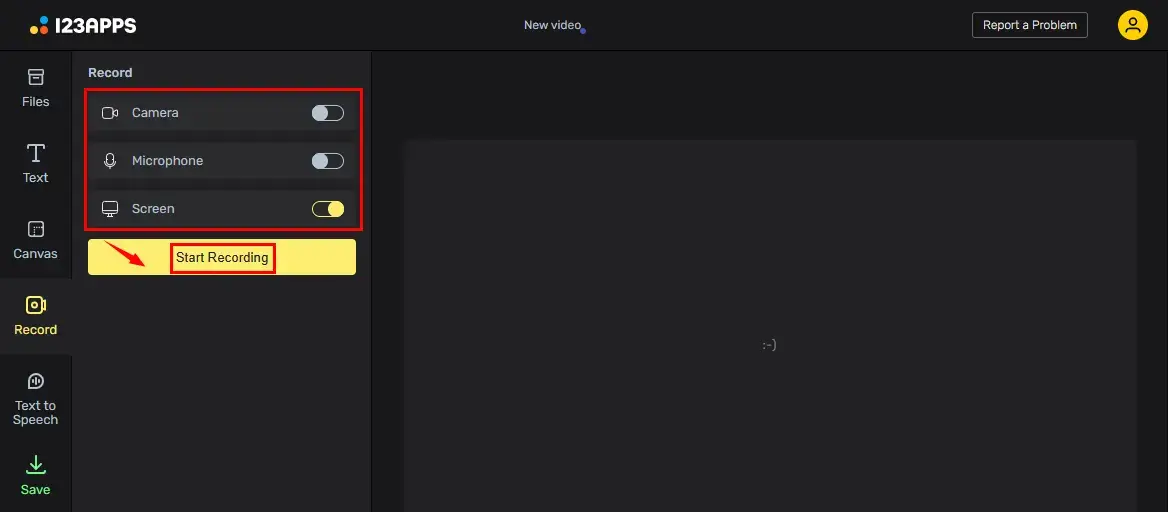The height and width of the screenshot is (512, 1168).
Task: Click the microphone icon in Record list
Action: pos(110,161)
